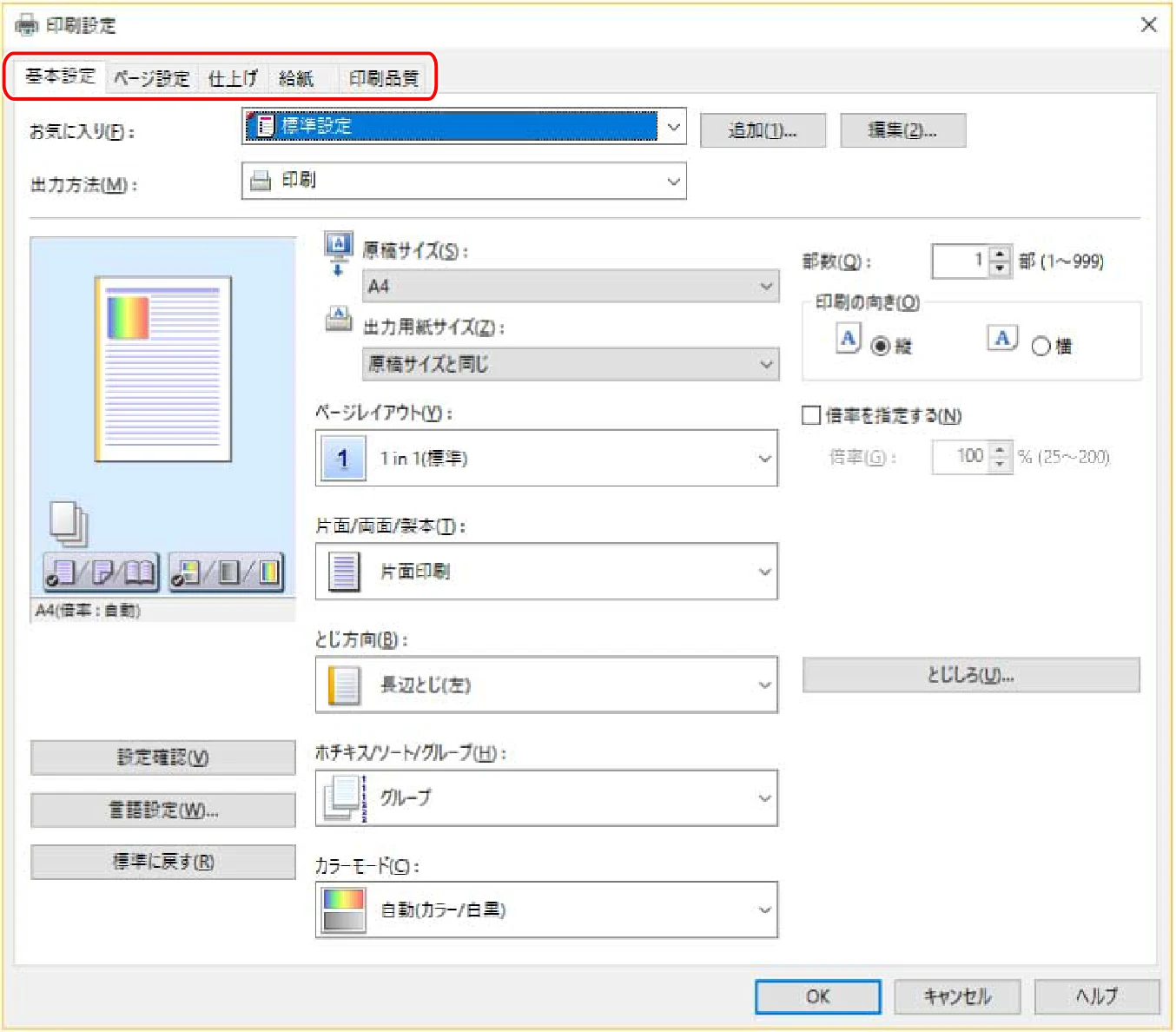Open the とじしろ(U)... gutter settings
The height and width of the screenshot is (1032, 1176).
971,675
